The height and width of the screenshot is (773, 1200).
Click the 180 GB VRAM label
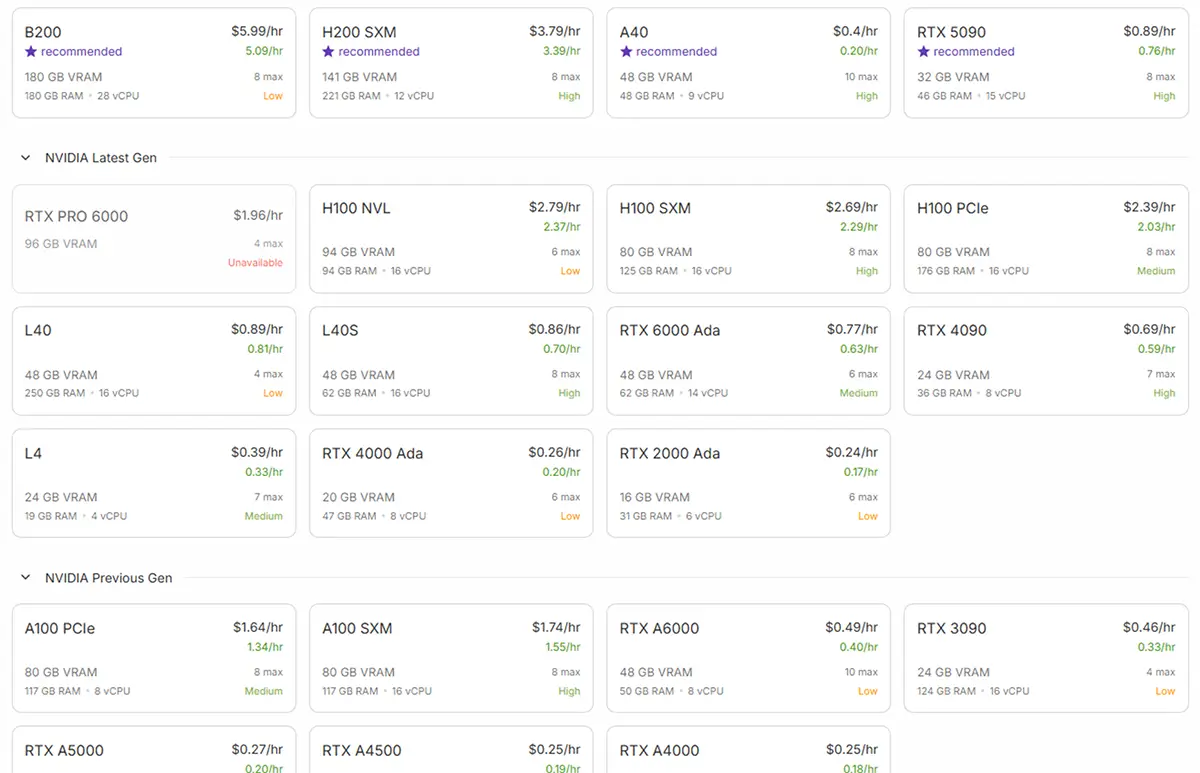point(64,77)
